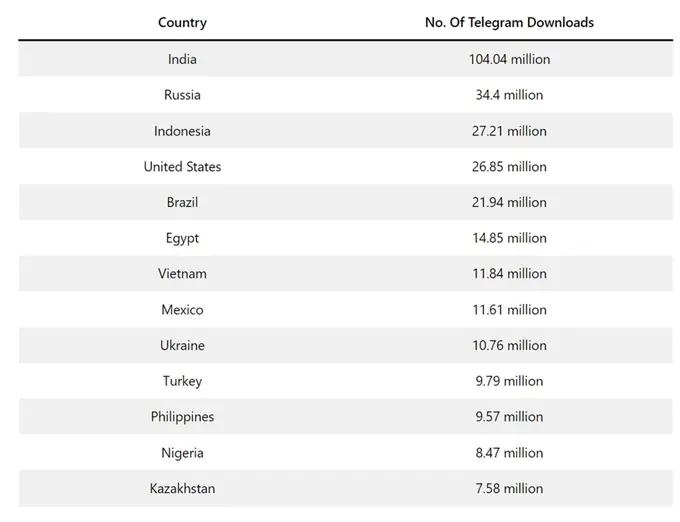The image size is (680, 522).
Task: Click the 26.85 million value
Action: pos(509,167)
